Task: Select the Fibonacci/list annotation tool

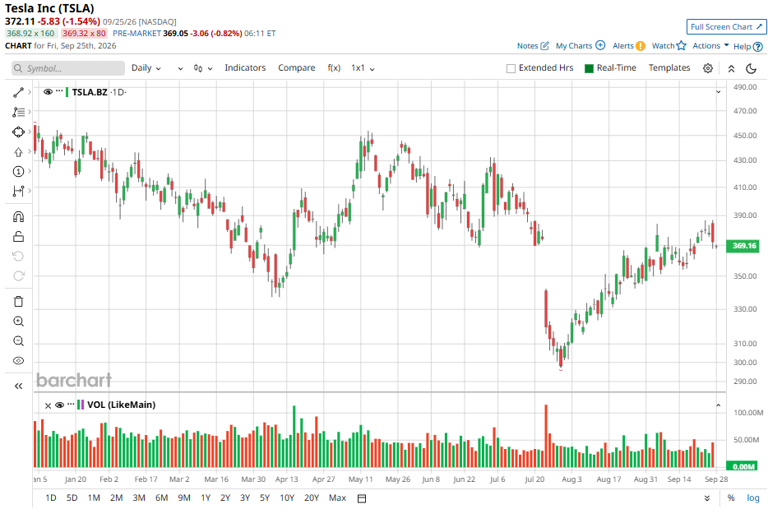Action: [x=18, y=112]
